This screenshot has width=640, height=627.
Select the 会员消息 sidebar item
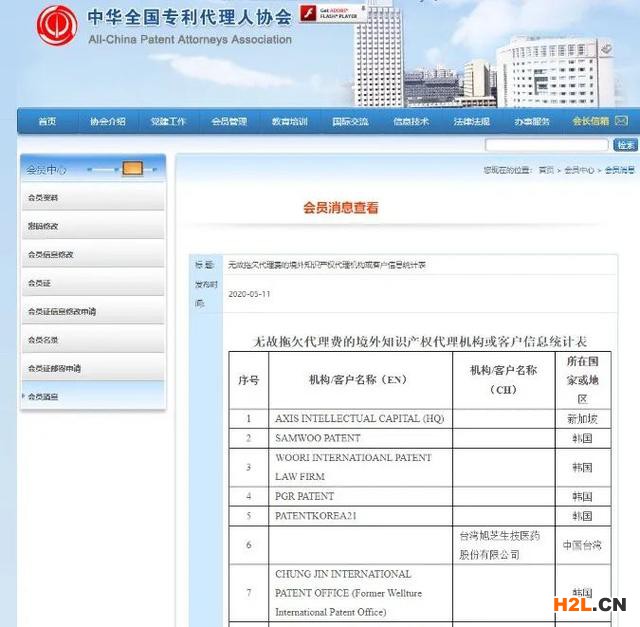pyautogui.click(x=44, y=397)
